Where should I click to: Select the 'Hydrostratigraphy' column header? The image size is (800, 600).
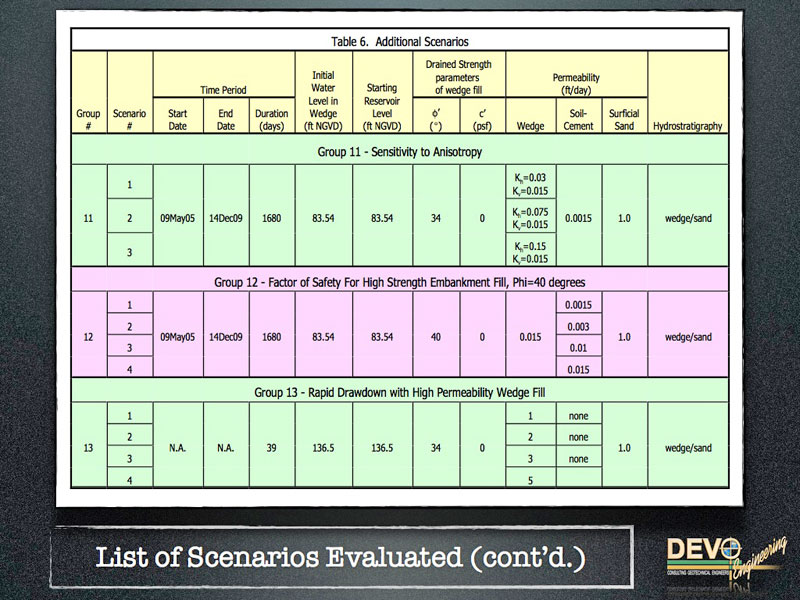click(x=687, y=127)
